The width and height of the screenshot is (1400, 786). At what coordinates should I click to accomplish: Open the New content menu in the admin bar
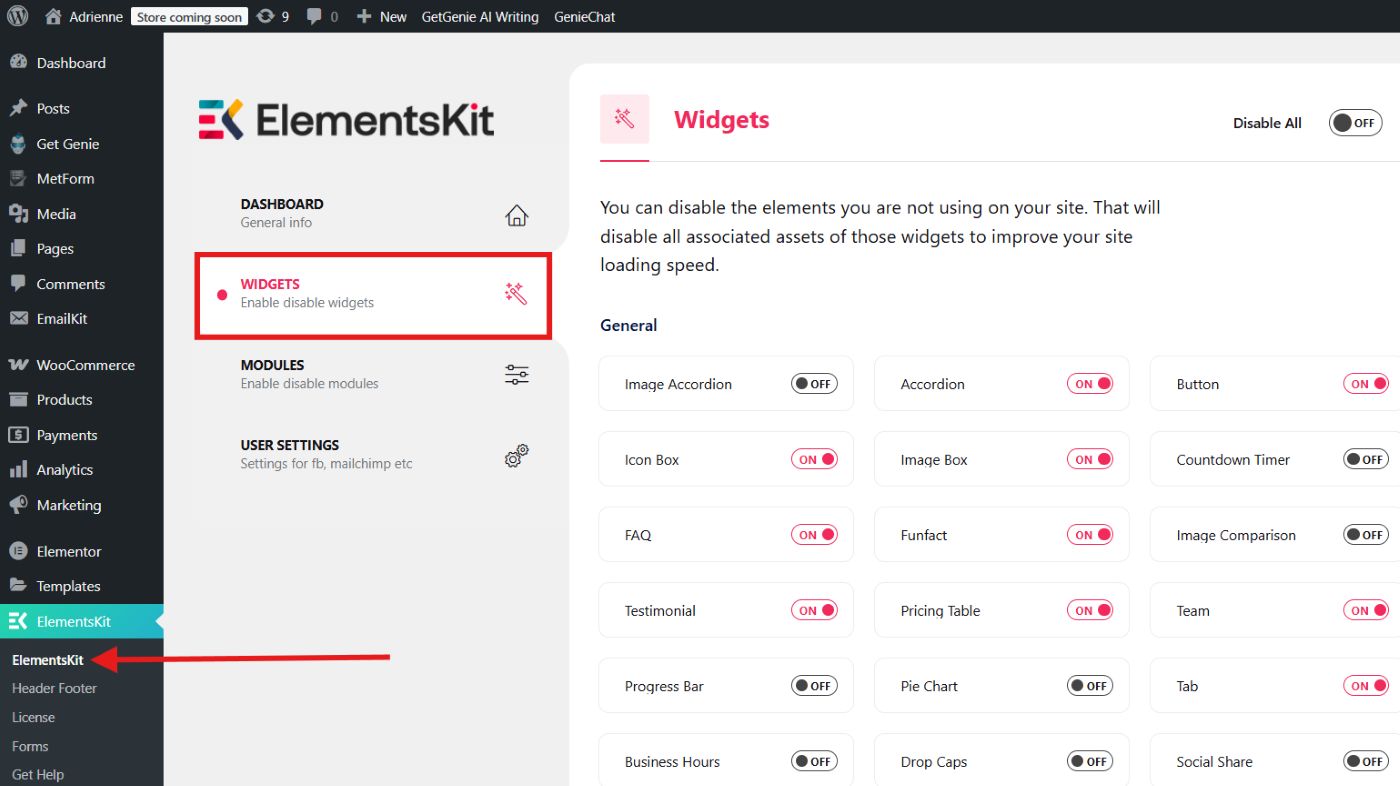click(382, 16)
